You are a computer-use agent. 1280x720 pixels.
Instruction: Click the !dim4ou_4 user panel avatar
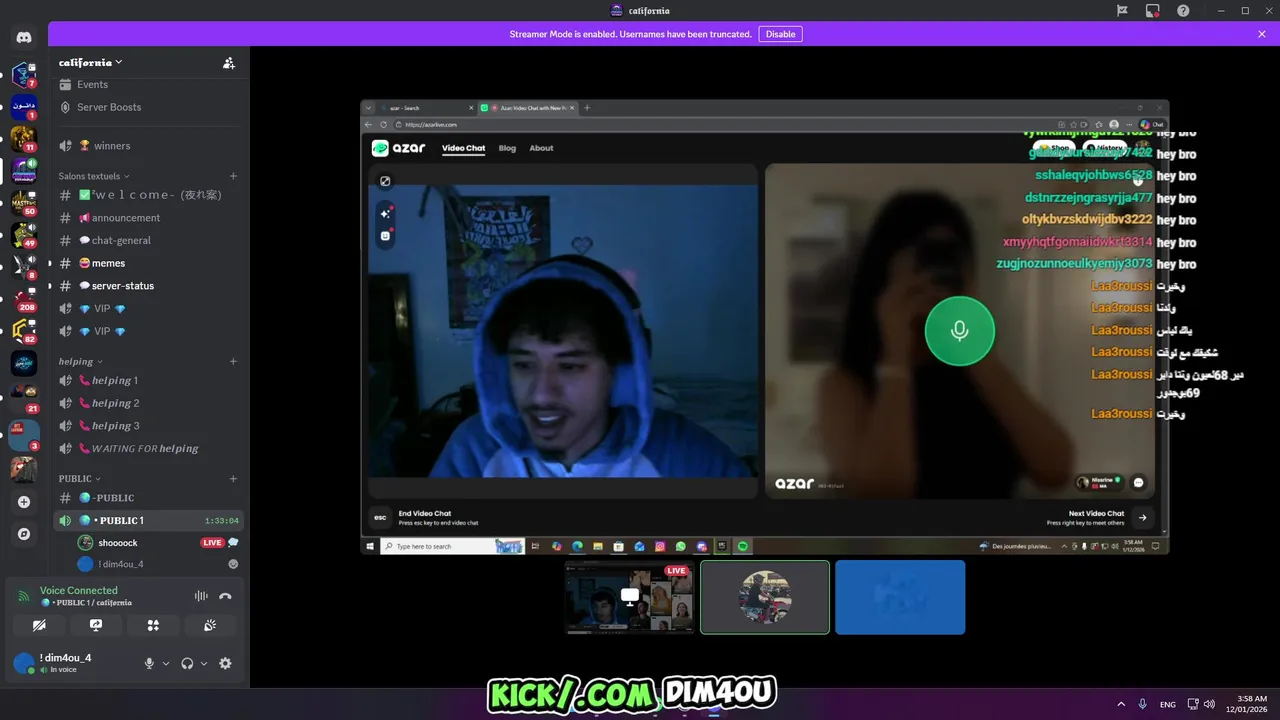click(x=24, y=663)
